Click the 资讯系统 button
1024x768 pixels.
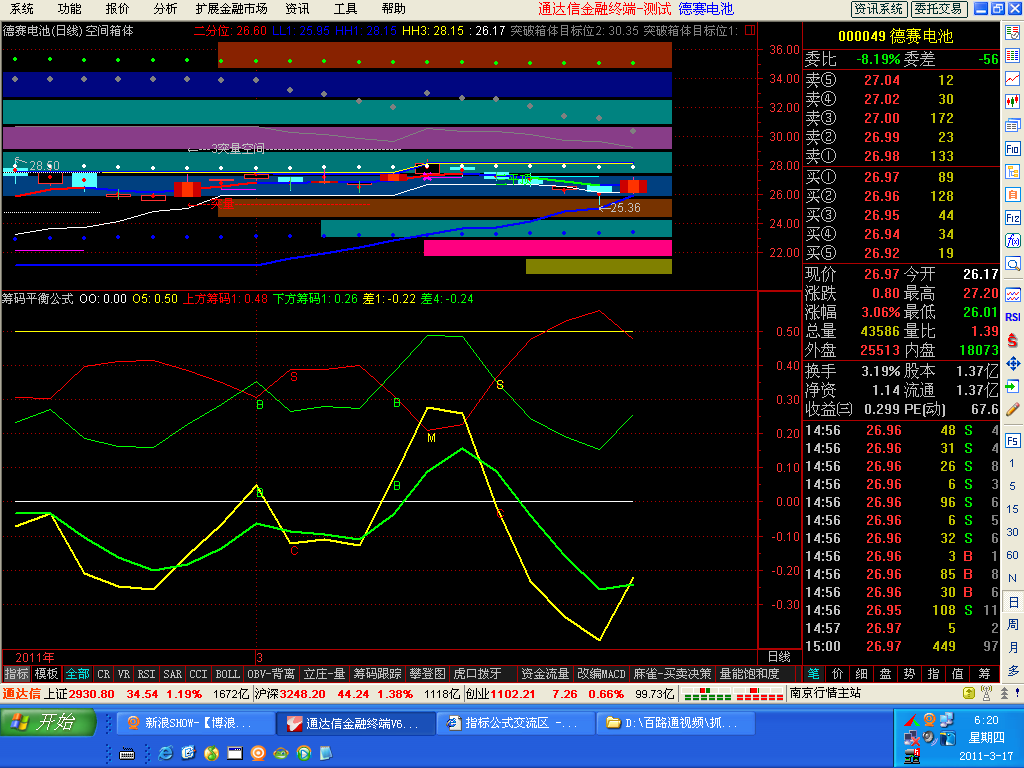[879, 9]
